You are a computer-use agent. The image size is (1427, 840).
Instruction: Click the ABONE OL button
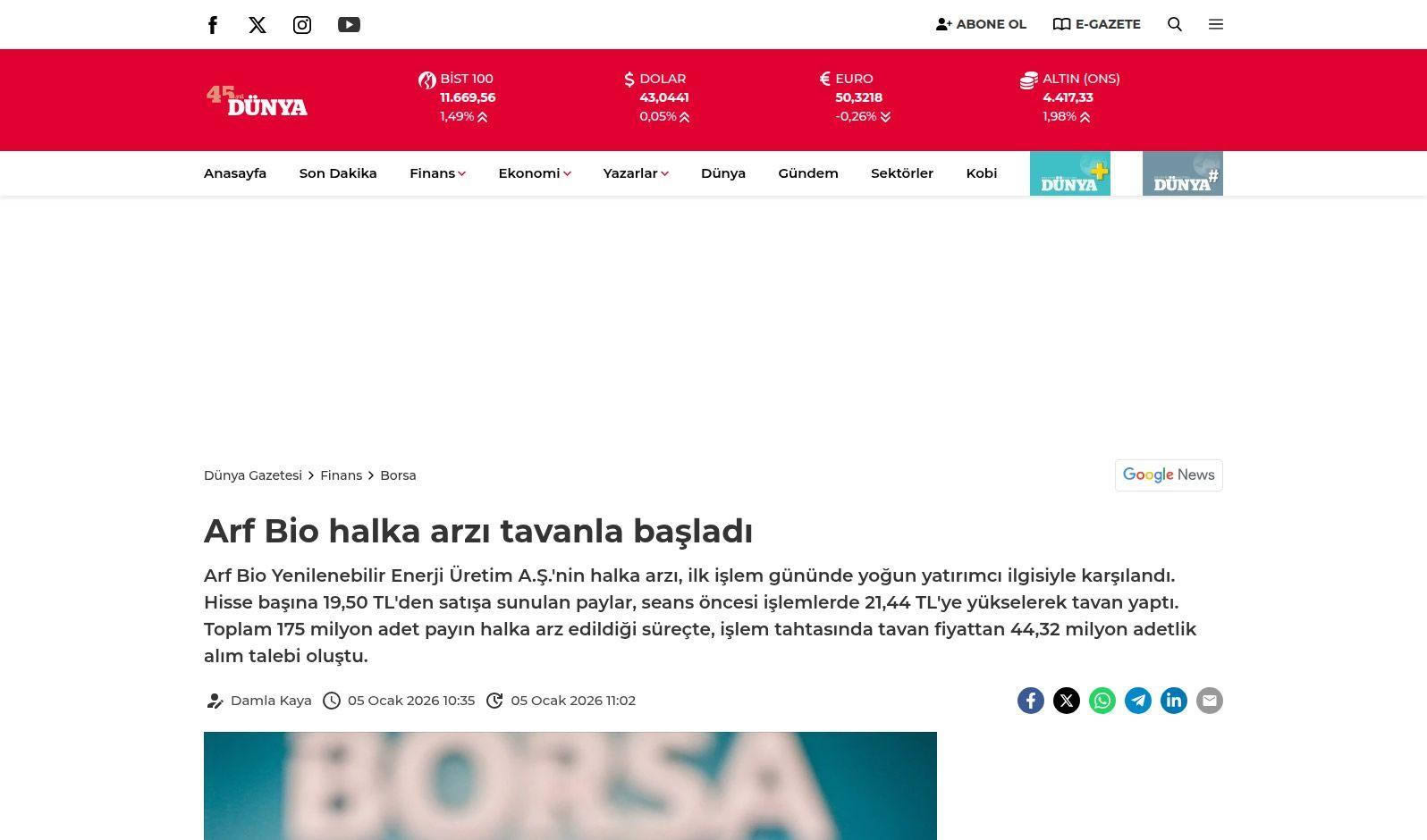[981, 24]
